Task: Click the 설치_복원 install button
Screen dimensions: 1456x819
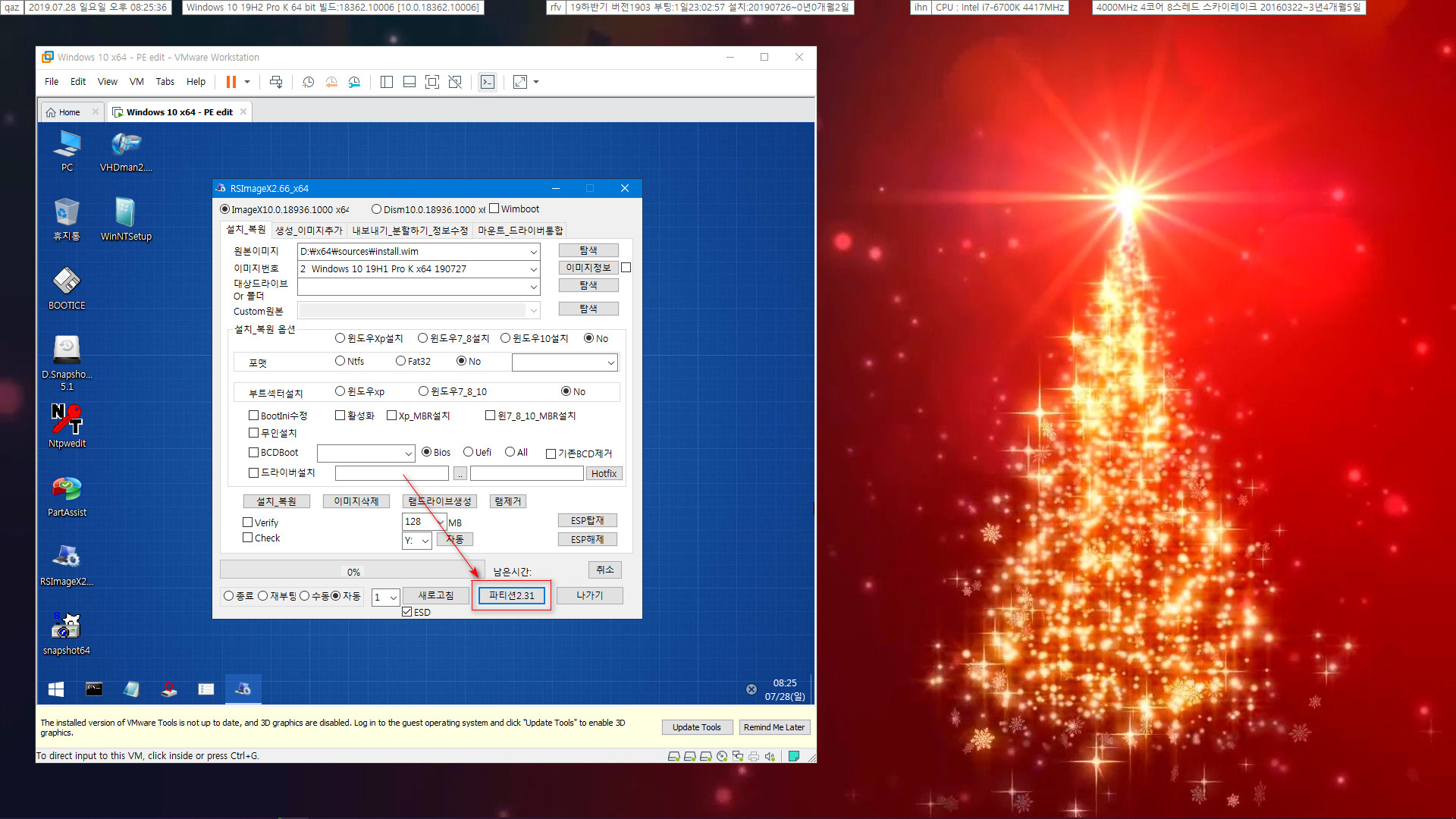Action: pyautogui.click(x=277, y=501)
